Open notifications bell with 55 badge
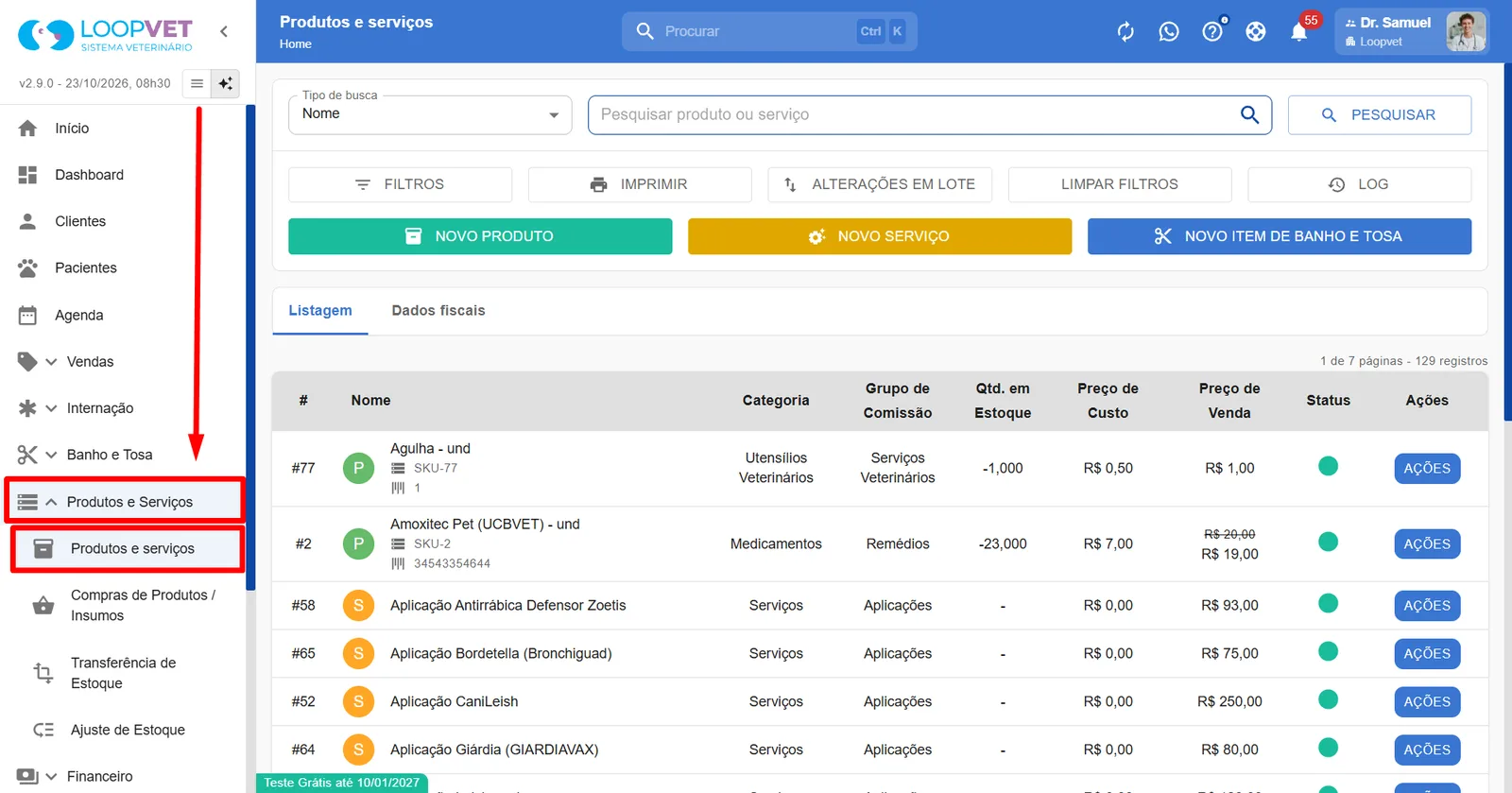 tap(1299, 32)
